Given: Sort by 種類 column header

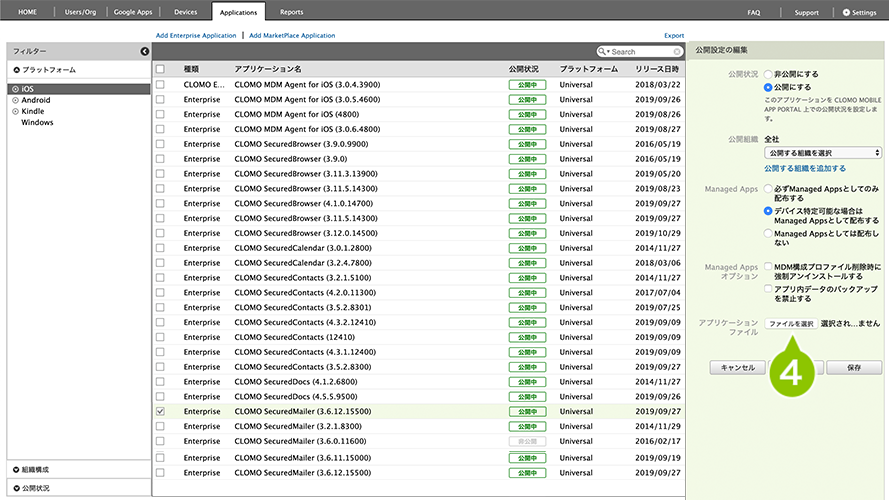Looking at the screenshot, I should point(191,69).
